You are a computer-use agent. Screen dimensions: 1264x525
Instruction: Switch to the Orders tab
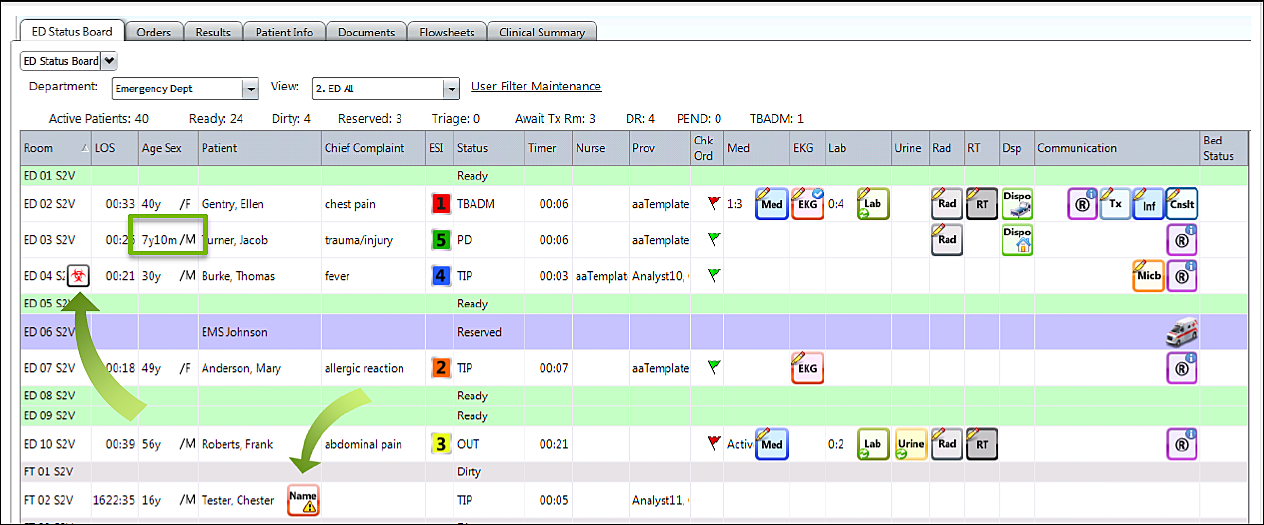coord(153,32)
